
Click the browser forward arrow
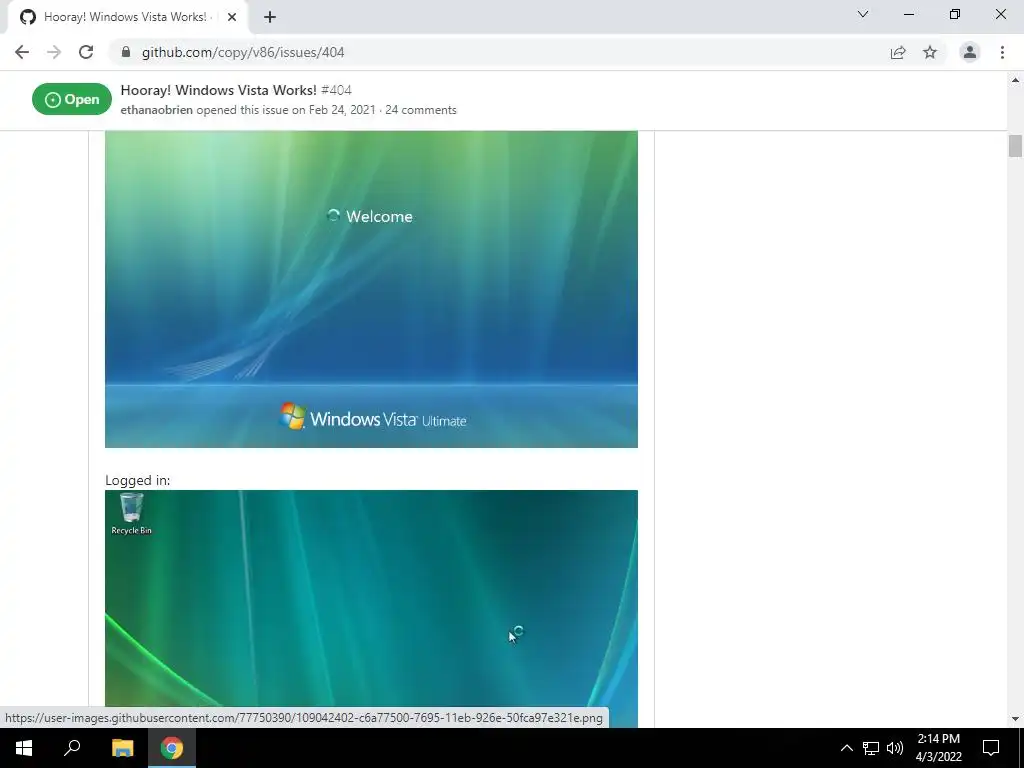click(54, 52)
